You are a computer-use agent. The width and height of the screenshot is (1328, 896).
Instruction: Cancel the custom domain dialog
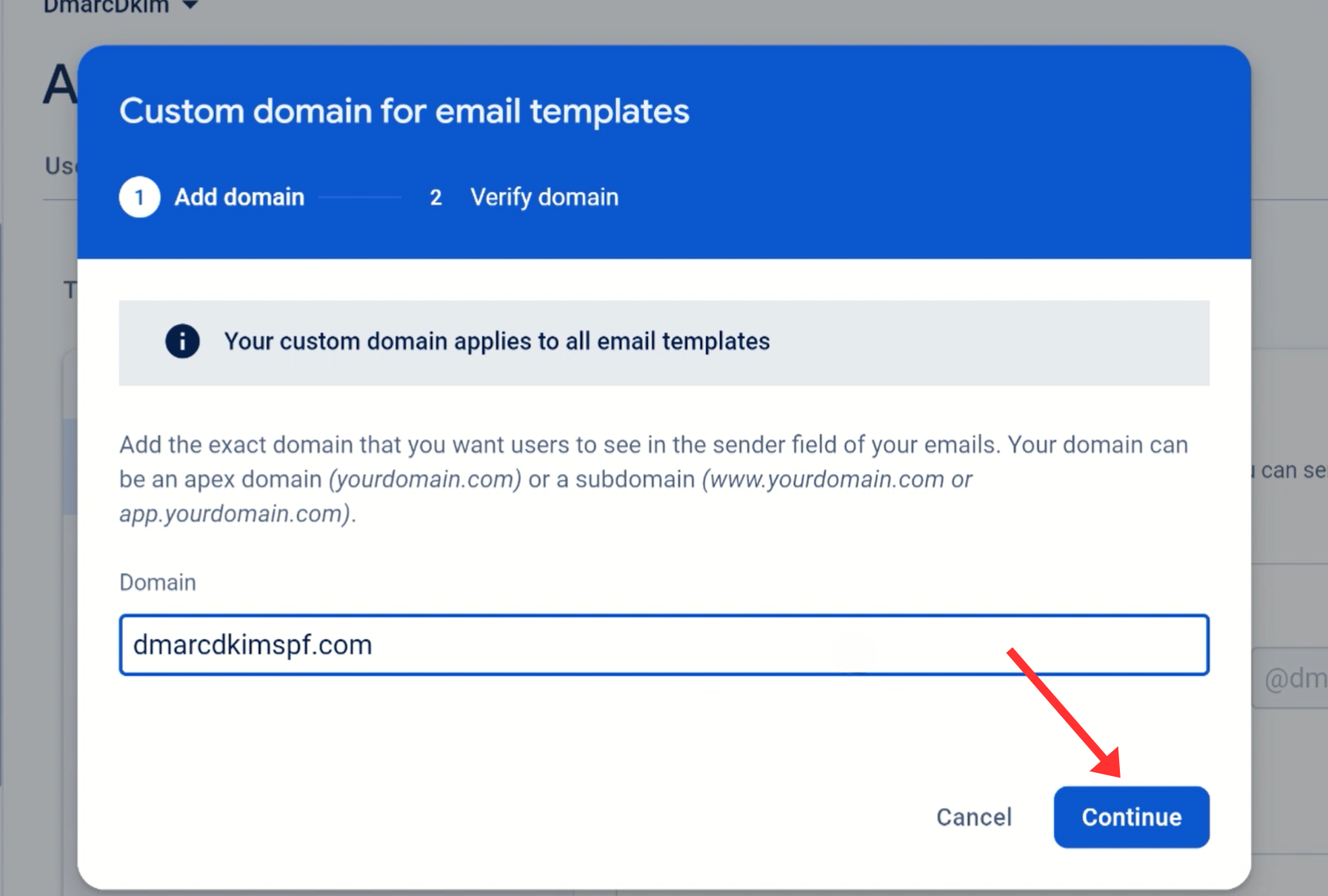click(x=973, y=817)
